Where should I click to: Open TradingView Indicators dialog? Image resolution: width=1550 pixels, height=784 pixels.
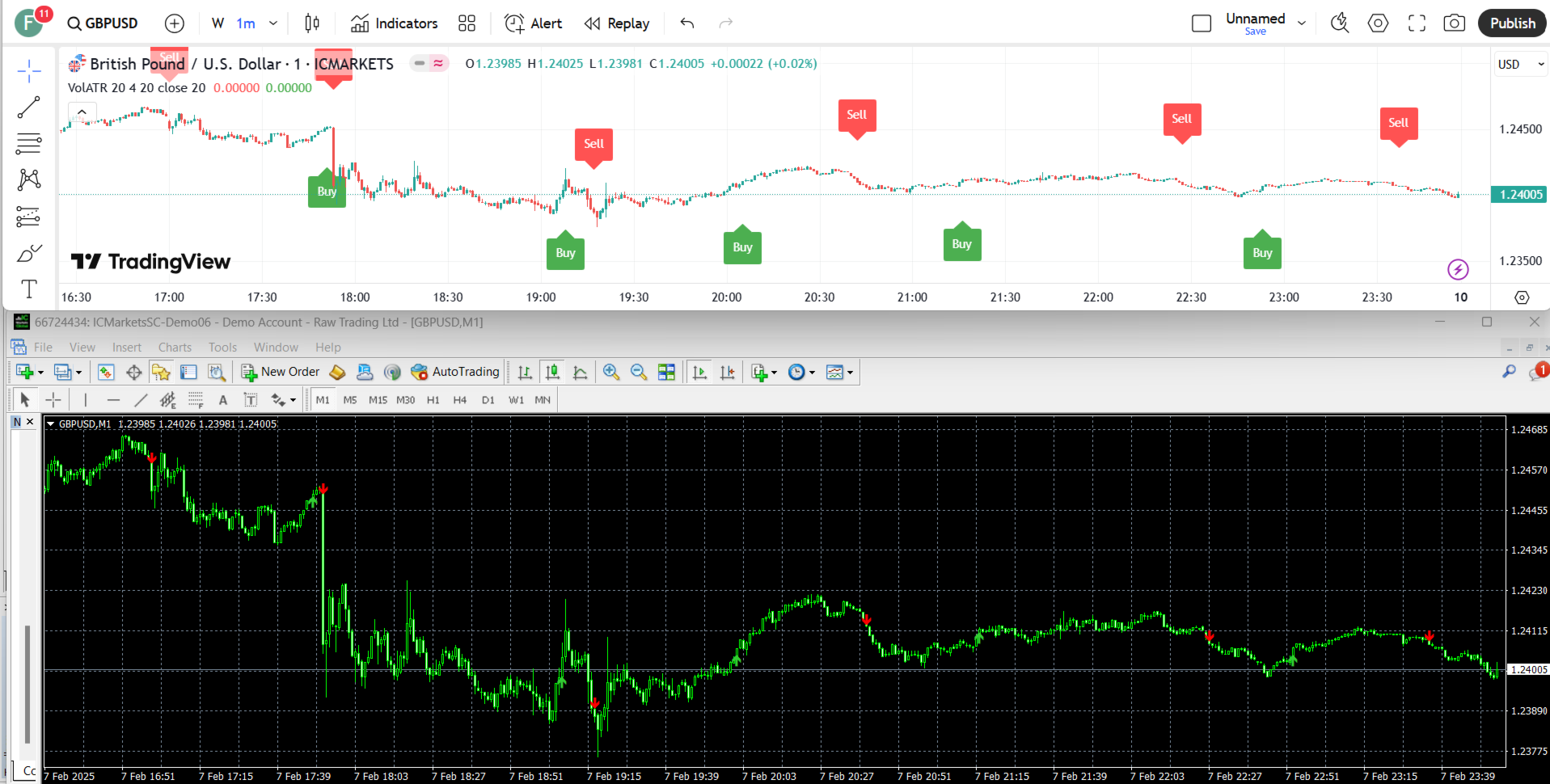[395, 23]
